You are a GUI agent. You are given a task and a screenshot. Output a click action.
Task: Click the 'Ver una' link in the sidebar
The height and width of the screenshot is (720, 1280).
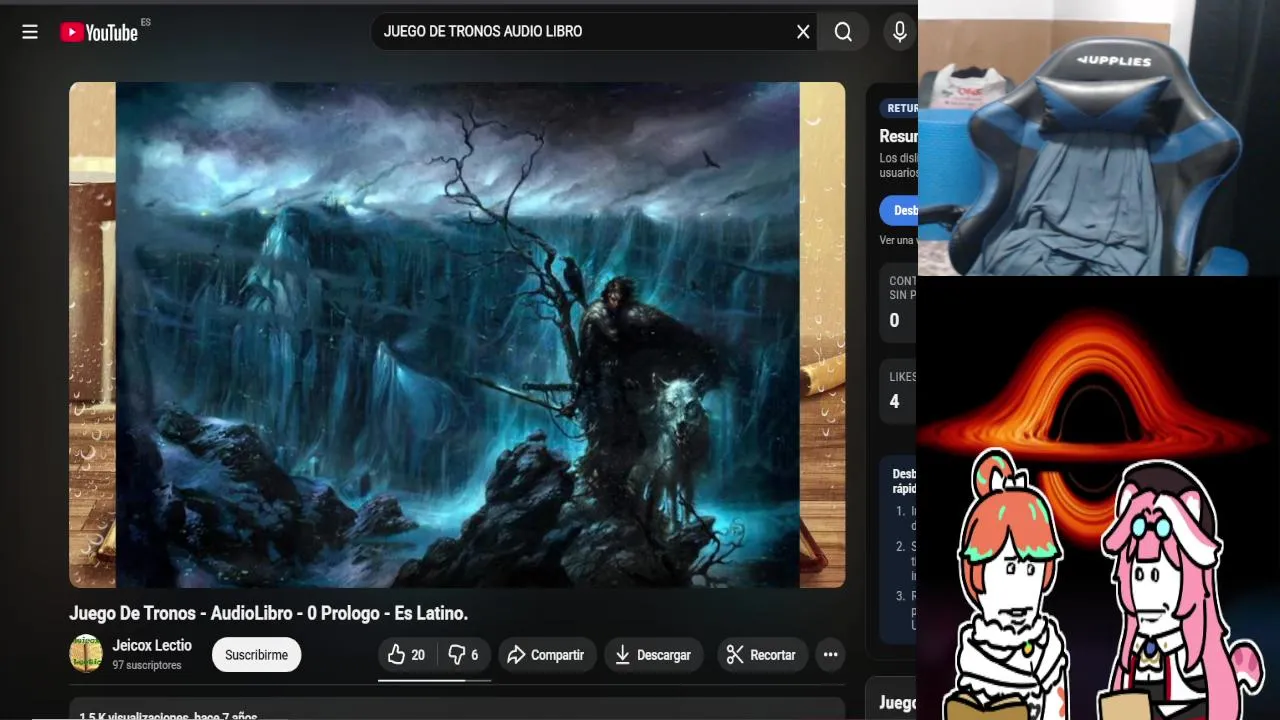click(897, 241)
